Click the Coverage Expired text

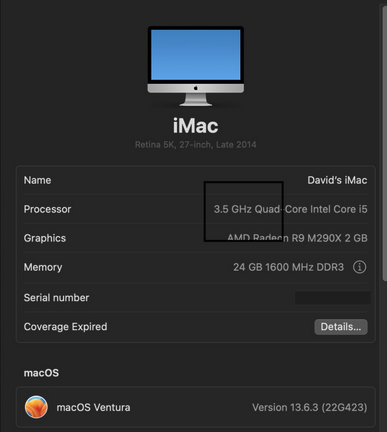point(65,327)
